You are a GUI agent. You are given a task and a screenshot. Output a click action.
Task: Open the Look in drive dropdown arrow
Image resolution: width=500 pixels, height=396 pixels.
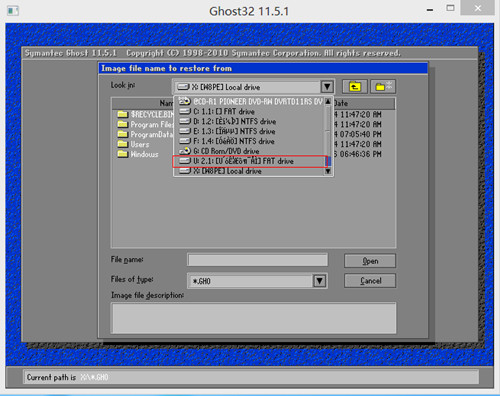pos(327,87)
